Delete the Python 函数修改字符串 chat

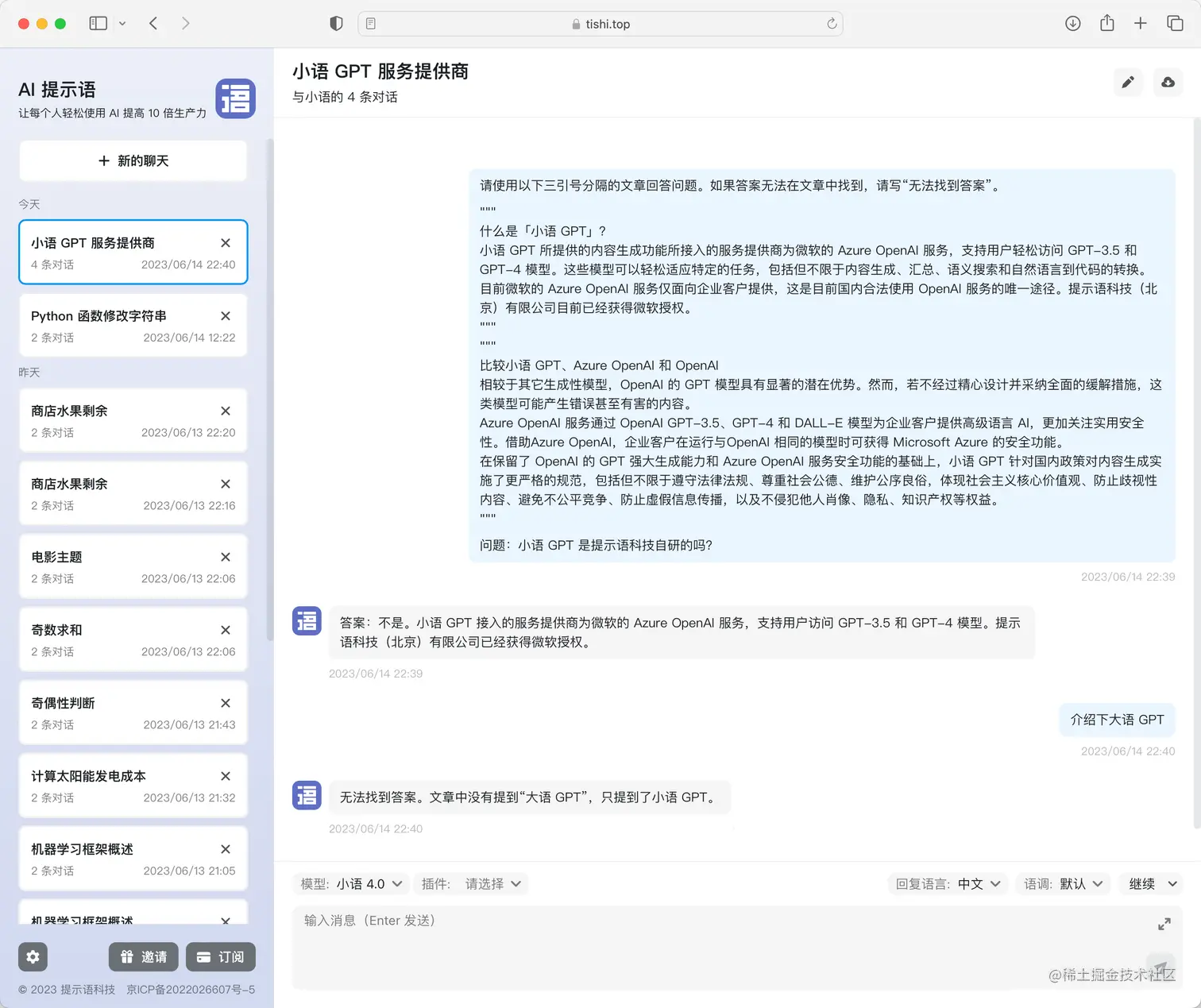tap(226, 316)
